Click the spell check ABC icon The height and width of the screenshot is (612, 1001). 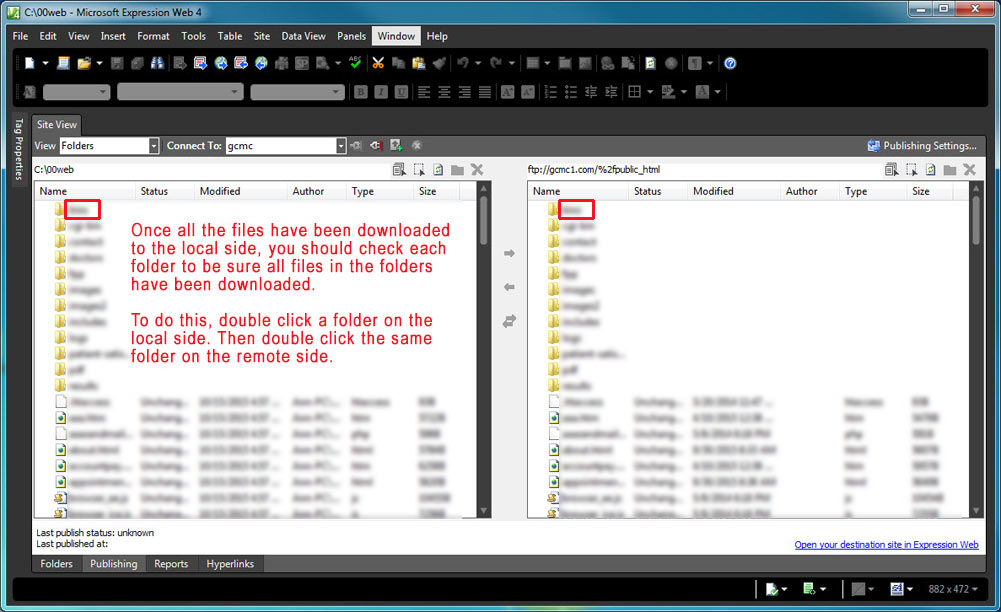(x=356, y=63)
